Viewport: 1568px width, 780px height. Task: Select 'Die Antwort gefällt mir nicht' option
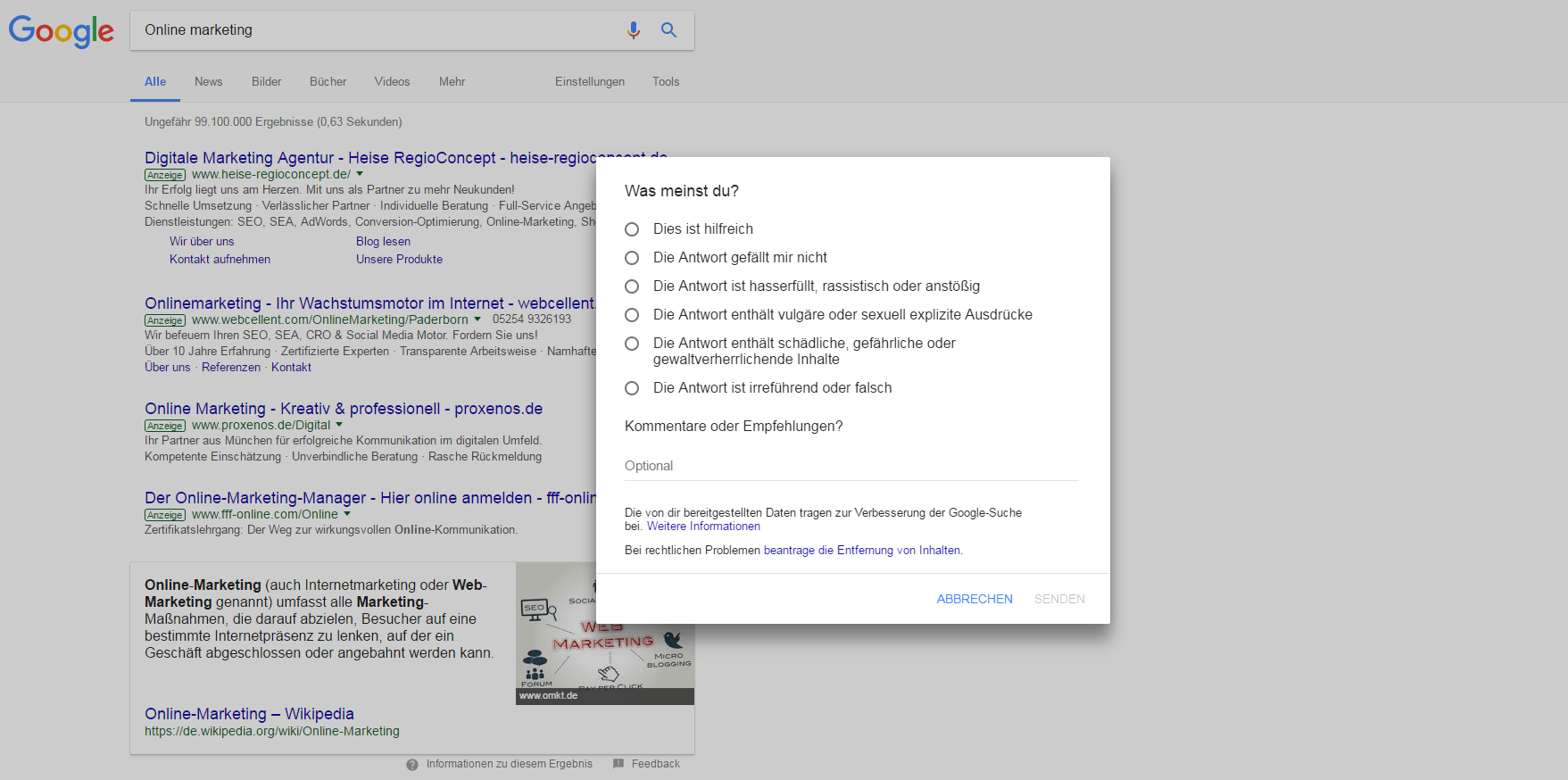pos(632,258)
